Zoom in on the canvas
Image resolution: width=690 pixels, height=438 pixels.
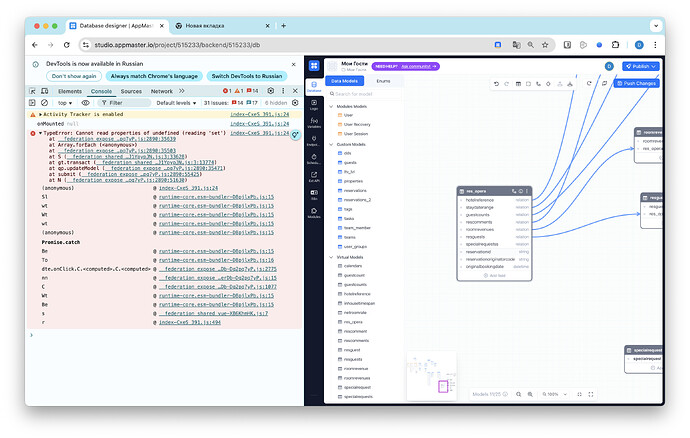tap(530, 394)
